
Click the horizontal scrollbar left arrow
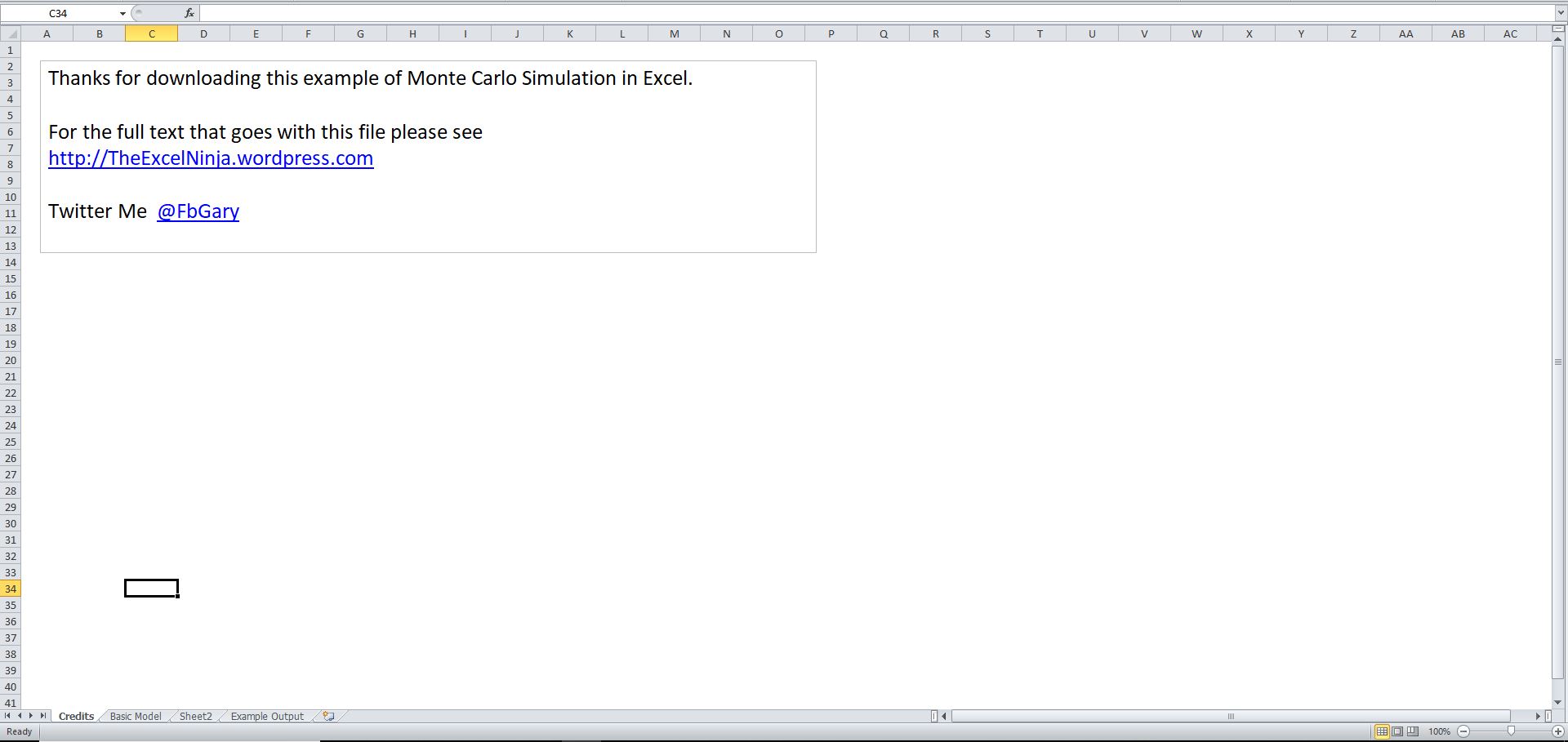click(x=945, y=716)
